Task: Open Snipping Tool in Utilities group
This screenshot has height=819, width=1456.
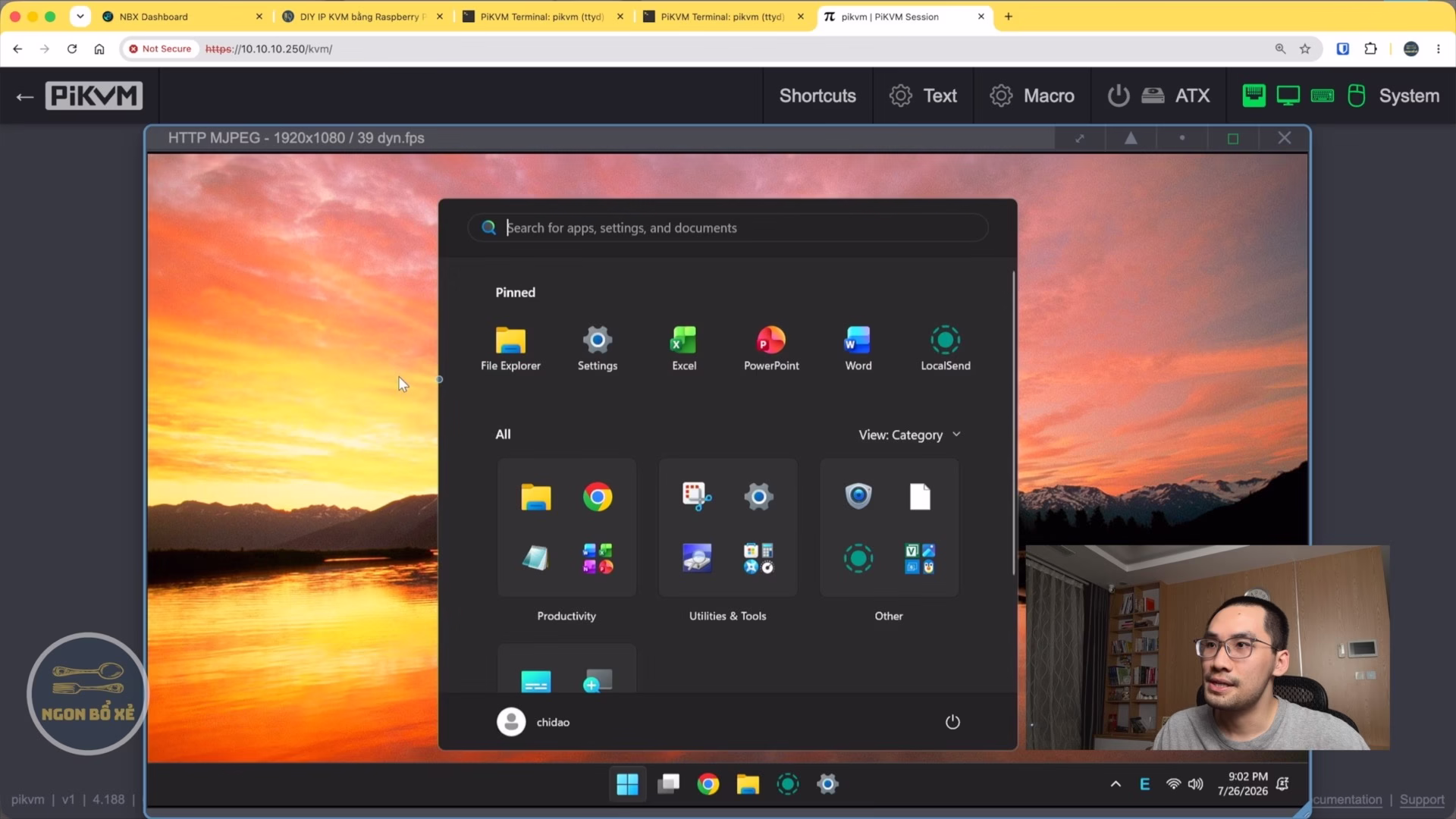Action: pos(697,497)
